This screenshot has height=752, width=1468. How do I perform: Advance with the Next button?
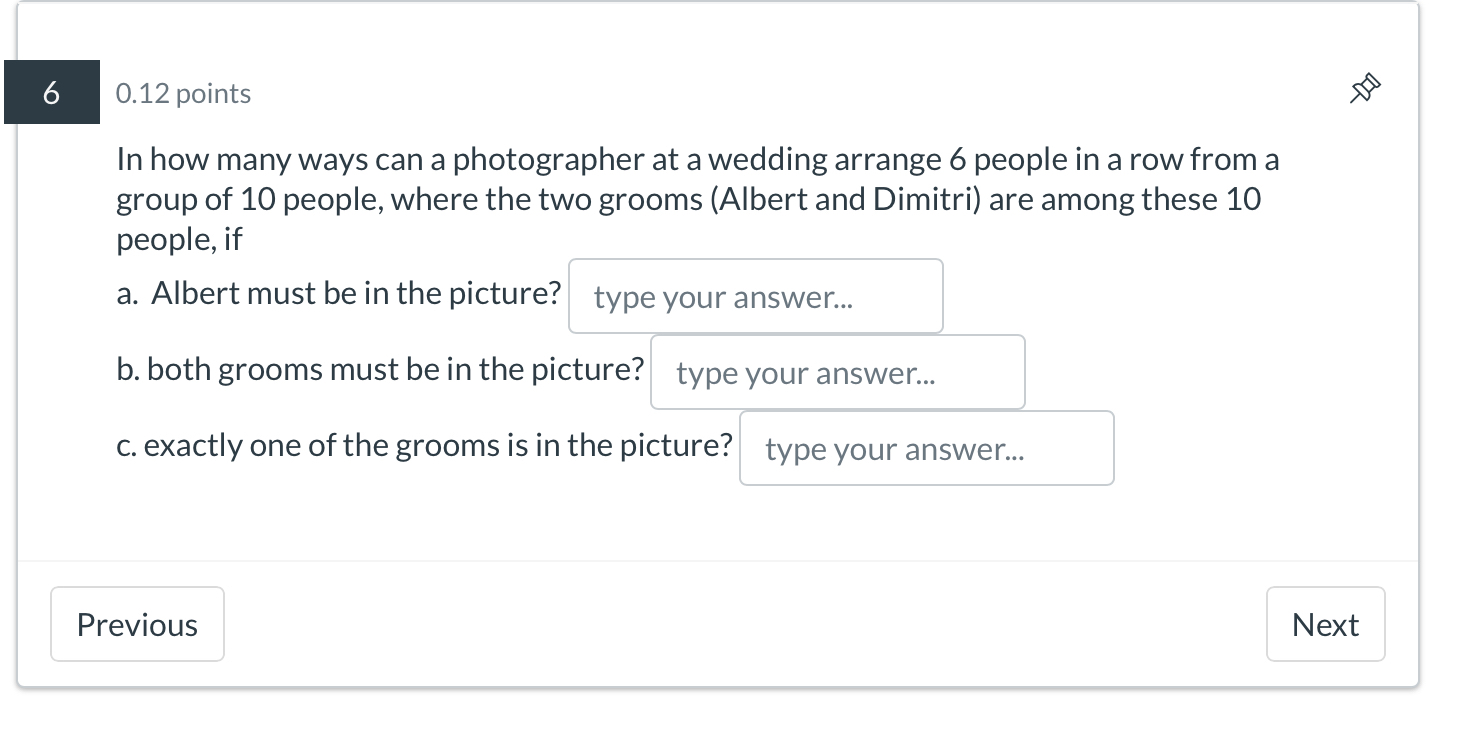(x=1325, y=624)
